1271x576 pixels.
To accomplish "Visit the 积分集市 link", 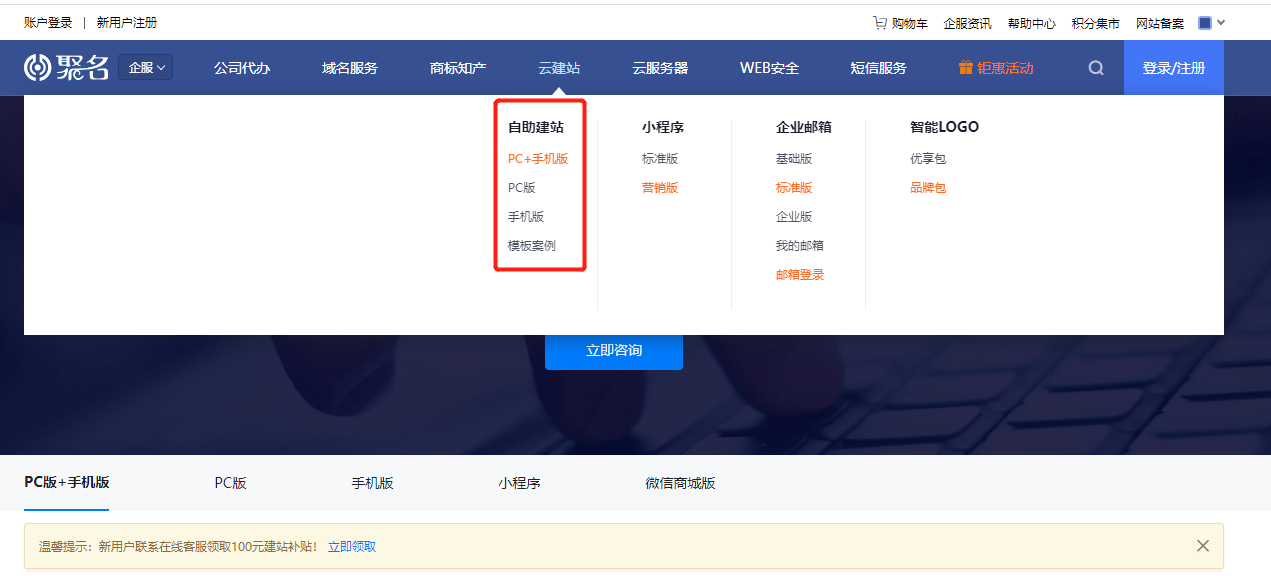I will tap(1095, 23).
